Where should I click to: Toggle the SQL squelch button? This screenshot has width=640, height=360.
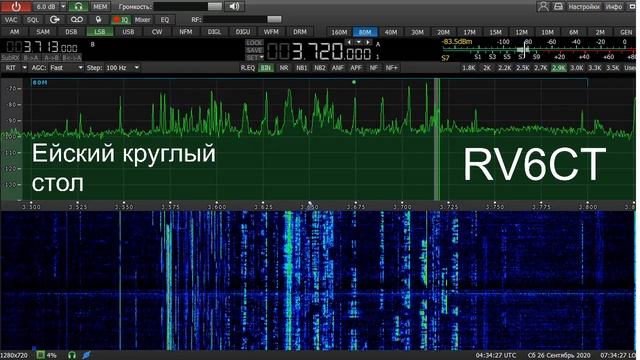[33, 20]
